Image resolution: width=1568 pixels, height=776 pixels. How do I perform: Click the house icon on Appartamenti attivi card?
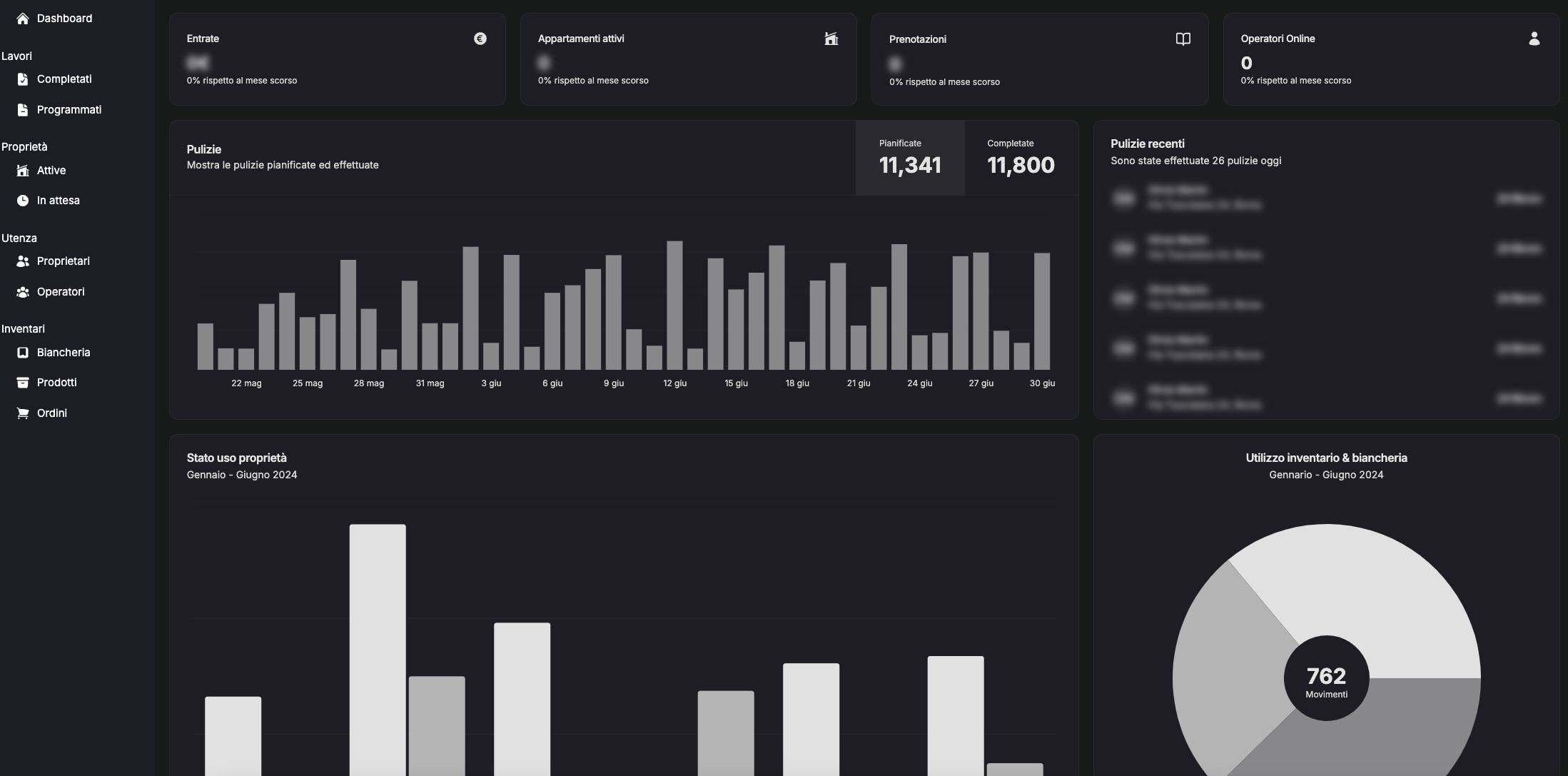click(x=831, y=39)
